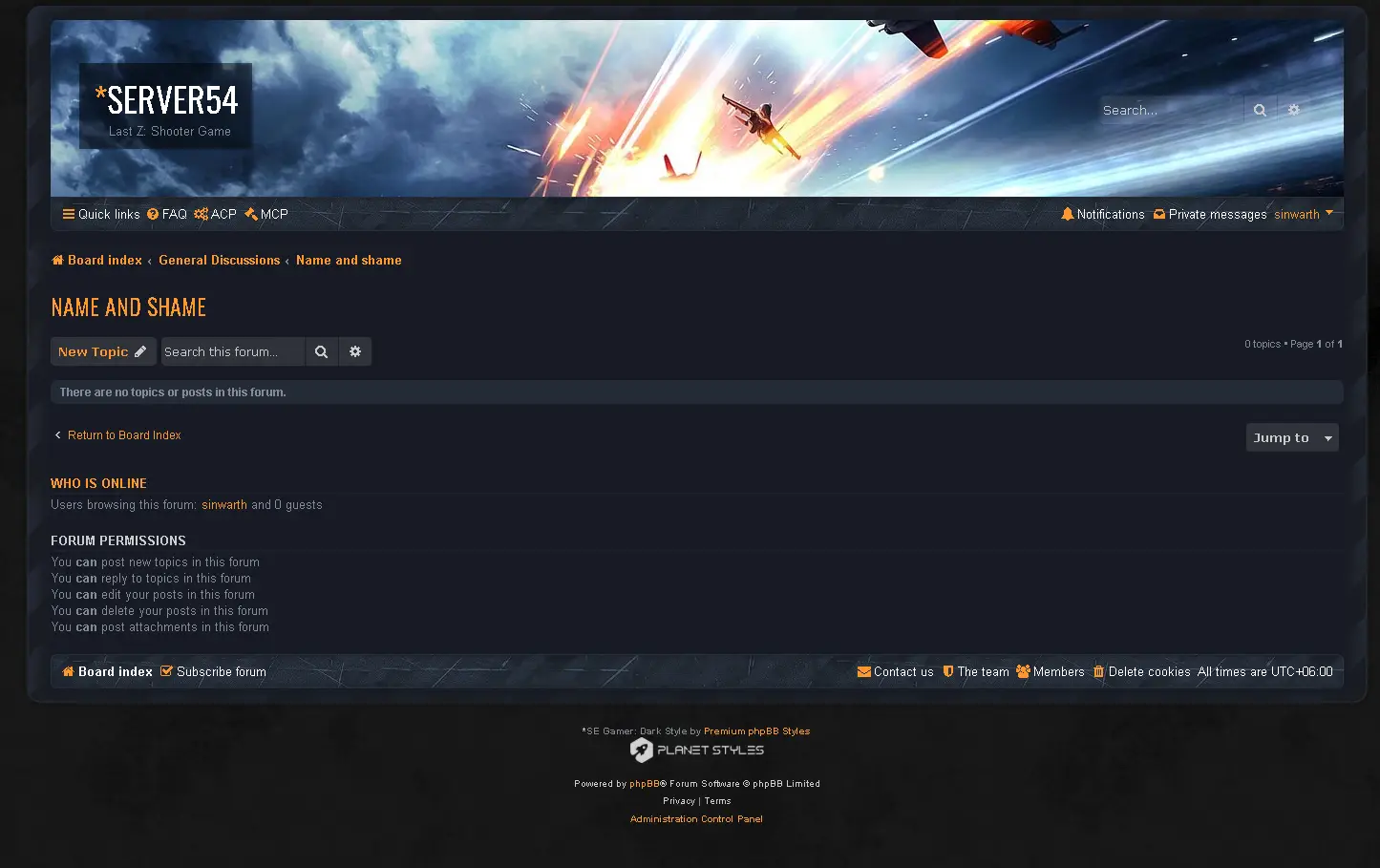Image resolution: width=1380 pixels, height=868 pixels.
Task: Open Private messages inbox
Action: pyautogui.click(x=1210, y=214)
